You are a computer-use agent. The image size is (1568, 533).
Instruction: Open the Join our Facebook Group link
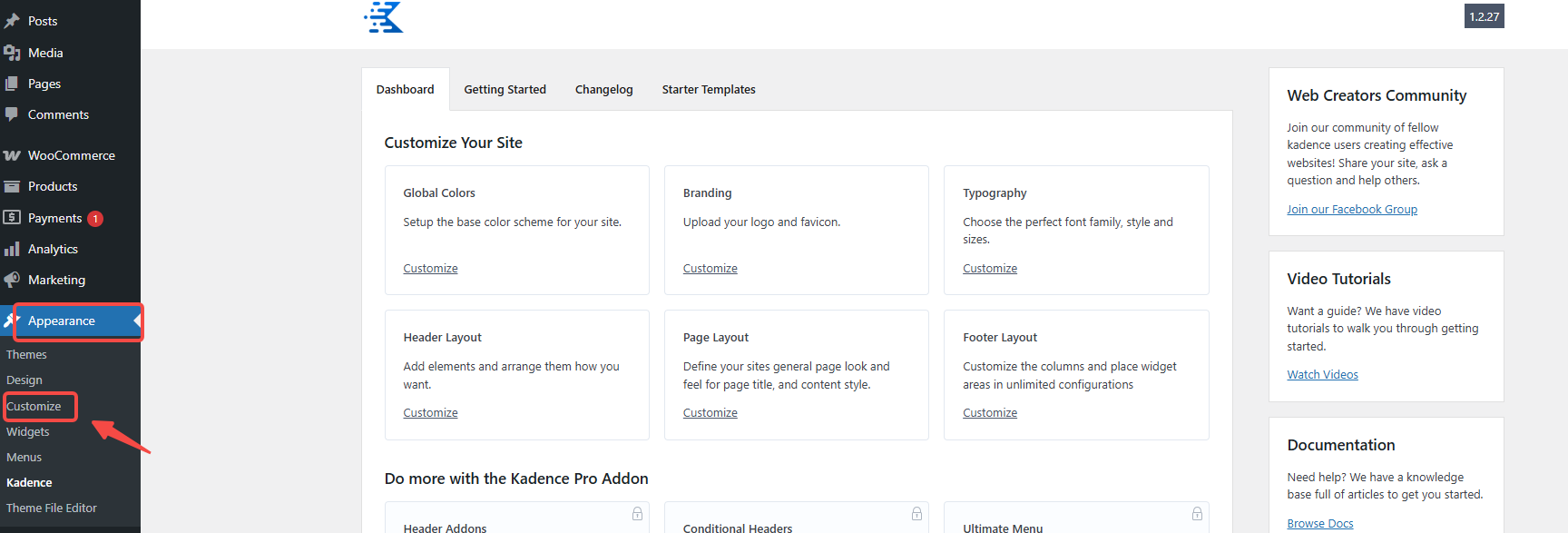(x=1351, y=210)
